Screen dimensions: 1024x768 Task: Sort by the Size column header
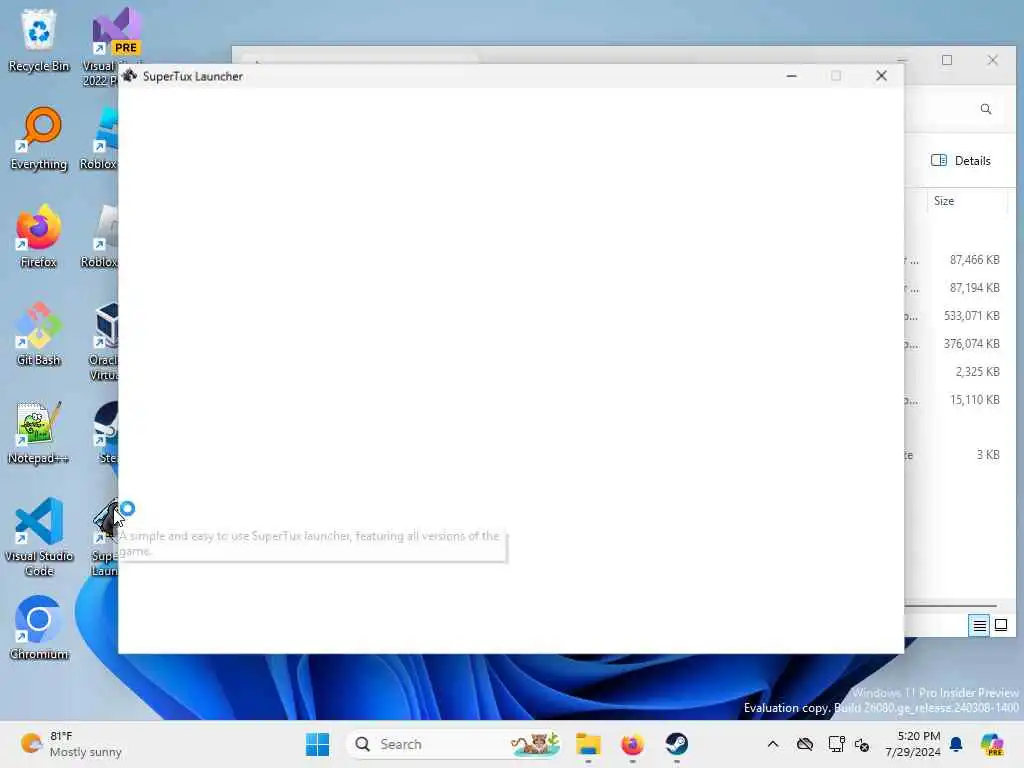(x=944, y=201)
